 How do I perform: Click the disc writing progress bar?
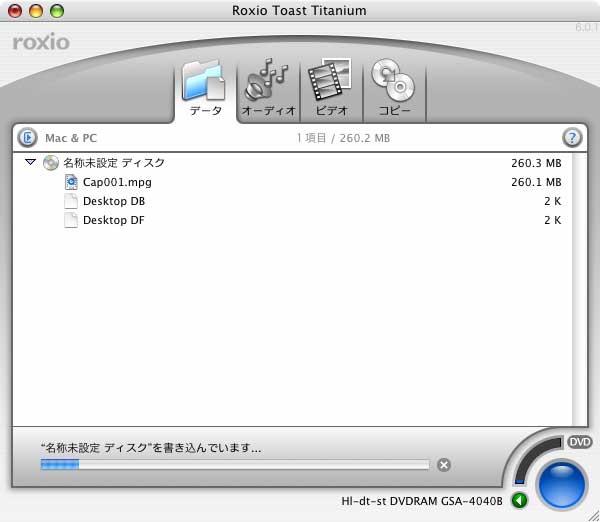(x=234, y=464)
